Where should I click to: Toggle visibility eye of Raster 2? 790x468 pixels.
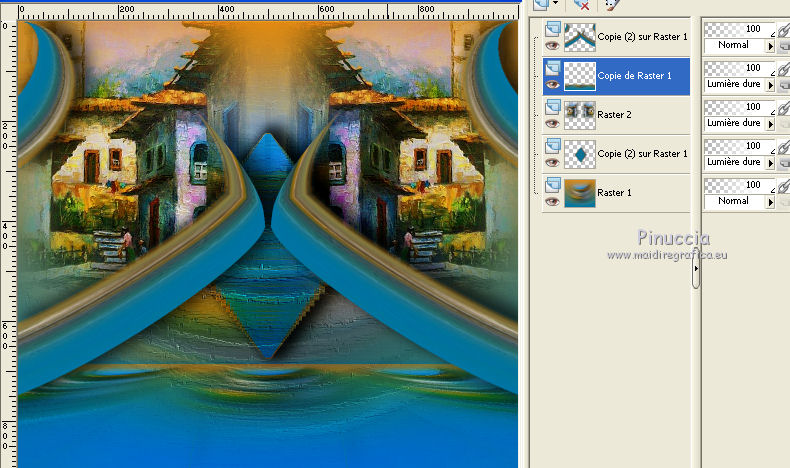(553, 123)
